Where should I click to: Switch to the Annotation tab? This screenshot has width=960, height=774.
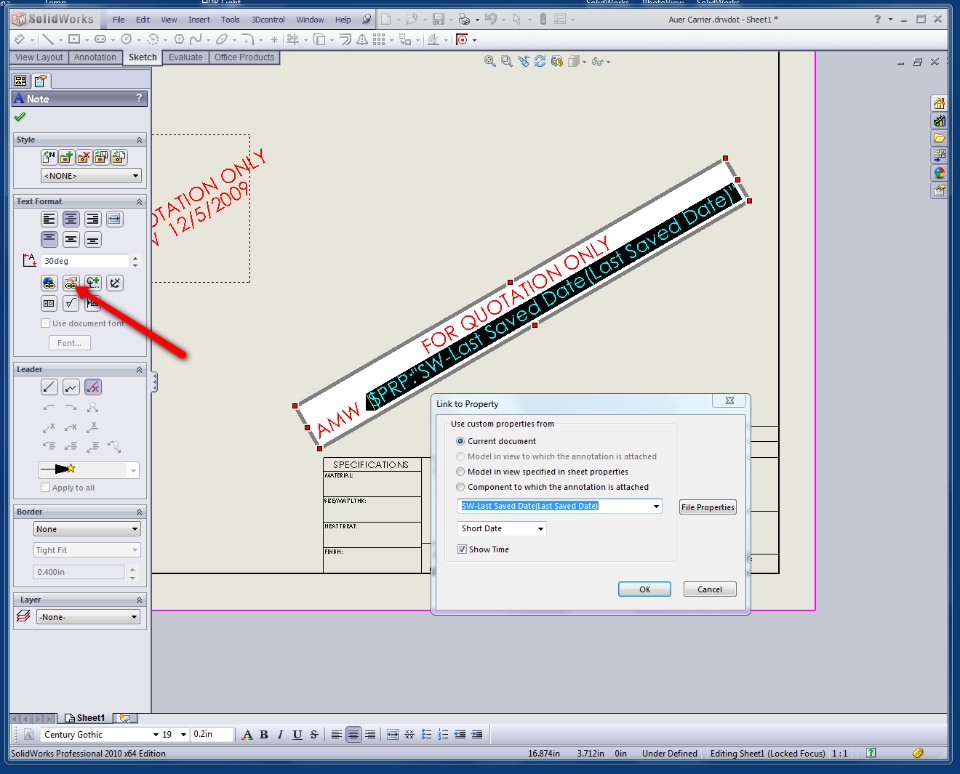[x=95, y=57]
